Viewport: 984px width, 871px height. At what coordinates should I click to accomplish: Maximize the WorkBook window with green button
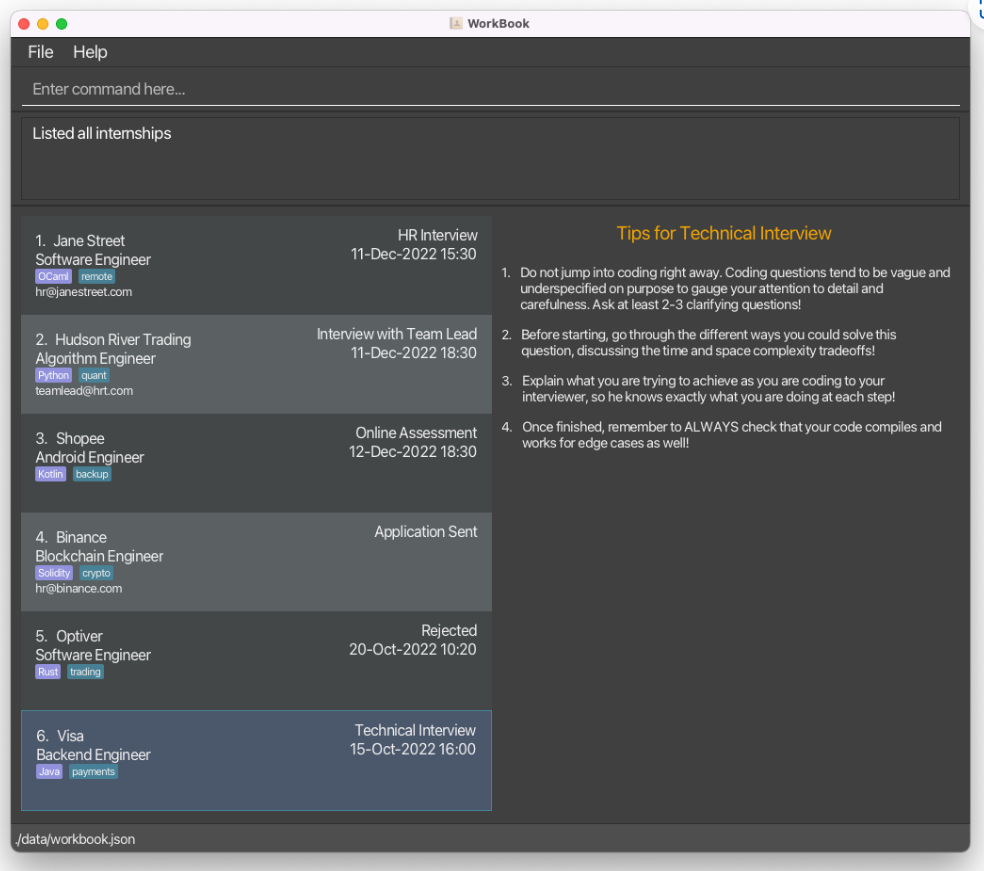click(62, 24)
